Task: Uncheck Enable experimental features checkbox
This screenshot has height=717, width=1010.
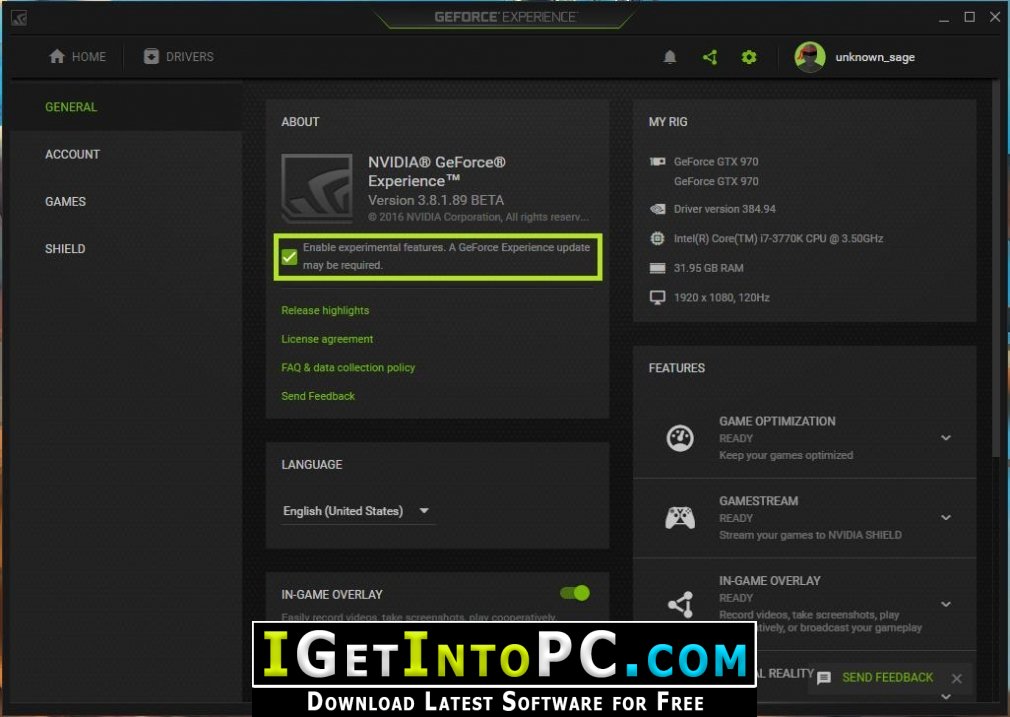Action: click(289, 257)
